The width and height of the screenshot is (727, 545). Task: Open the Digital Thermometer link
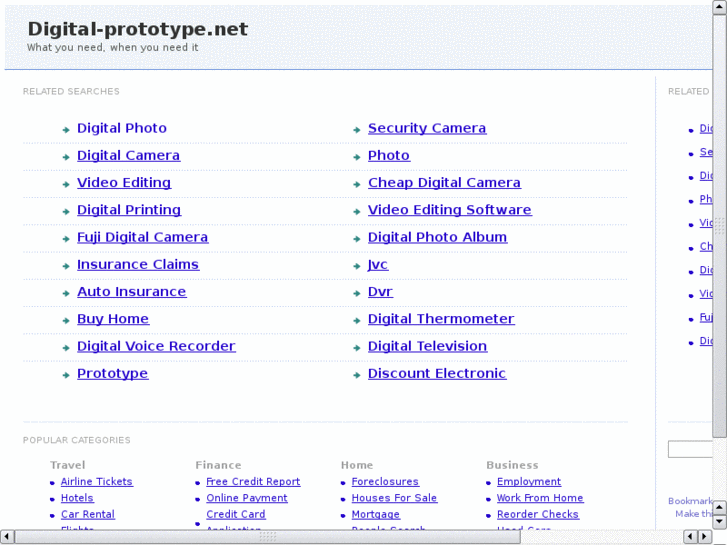pos(441,319)
